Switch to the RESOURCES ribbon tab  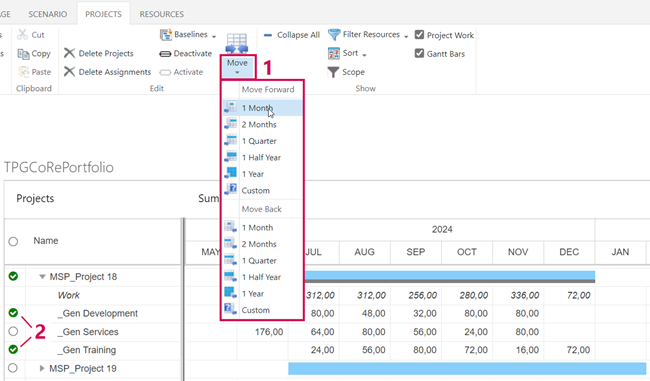coord(162,14)
